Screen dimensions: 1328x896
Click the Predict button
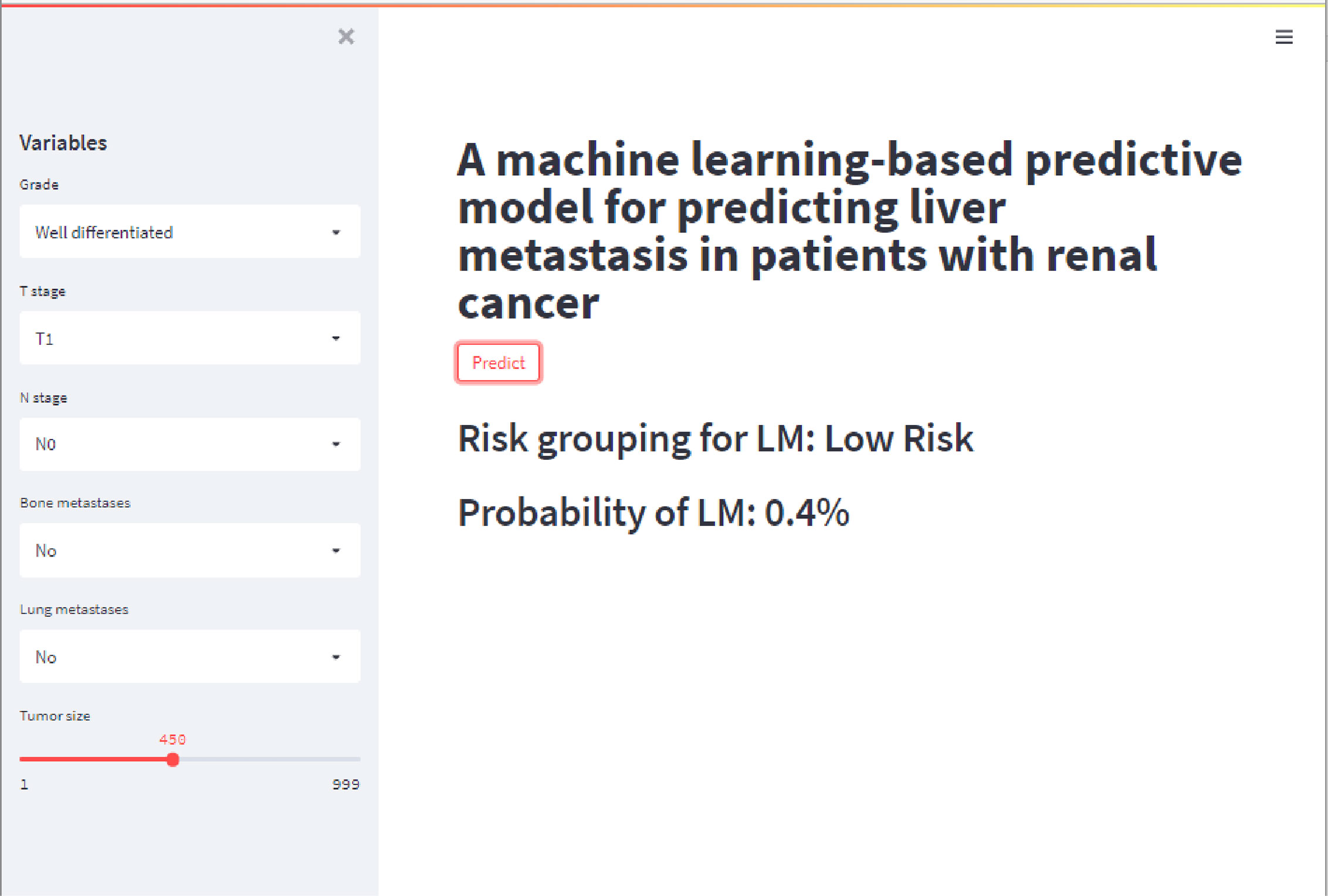(x=498, y=362)
